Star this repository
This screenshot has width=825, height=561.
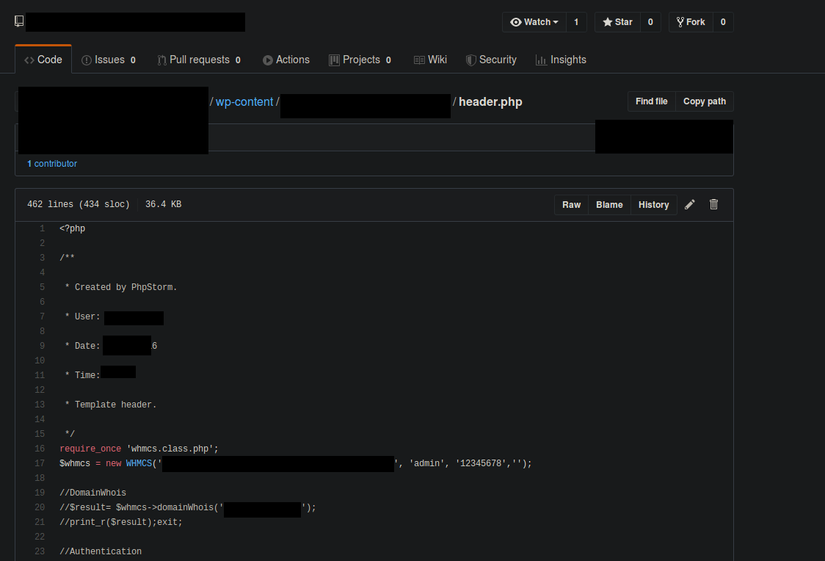click(x=618, y=22)
